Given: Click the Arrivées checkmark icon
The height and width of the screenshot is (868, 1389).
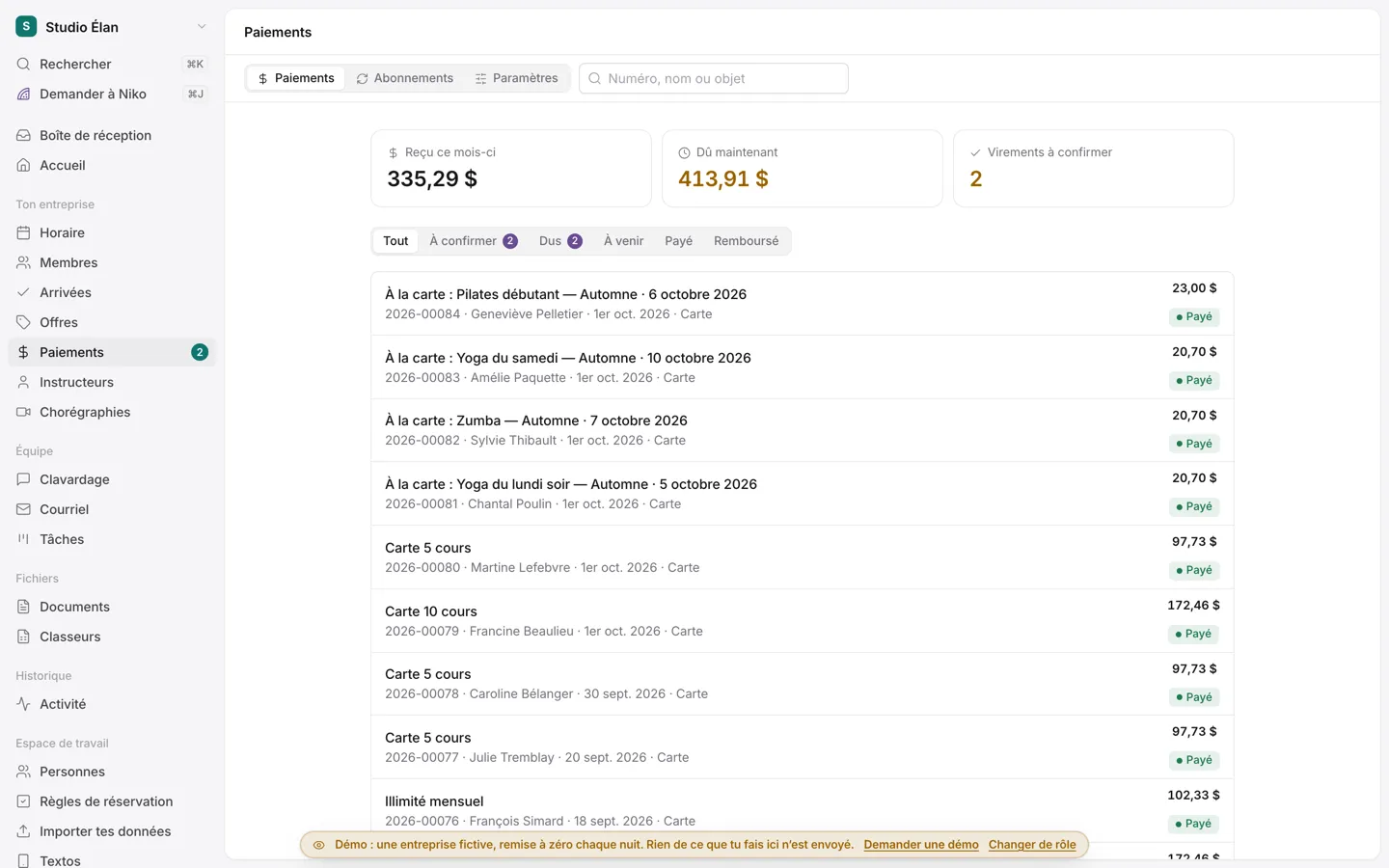Looking at the screenshot, I should [23, 292].
